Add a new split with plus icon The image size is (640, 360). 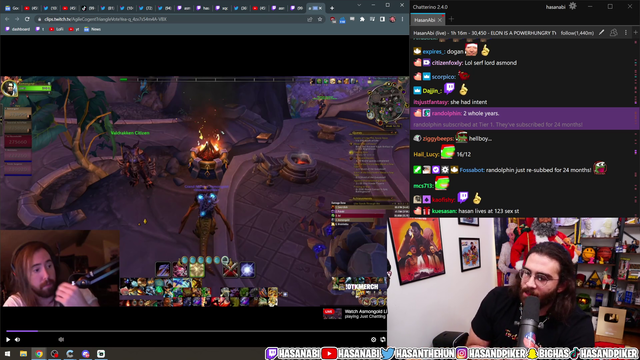point(636,32)
